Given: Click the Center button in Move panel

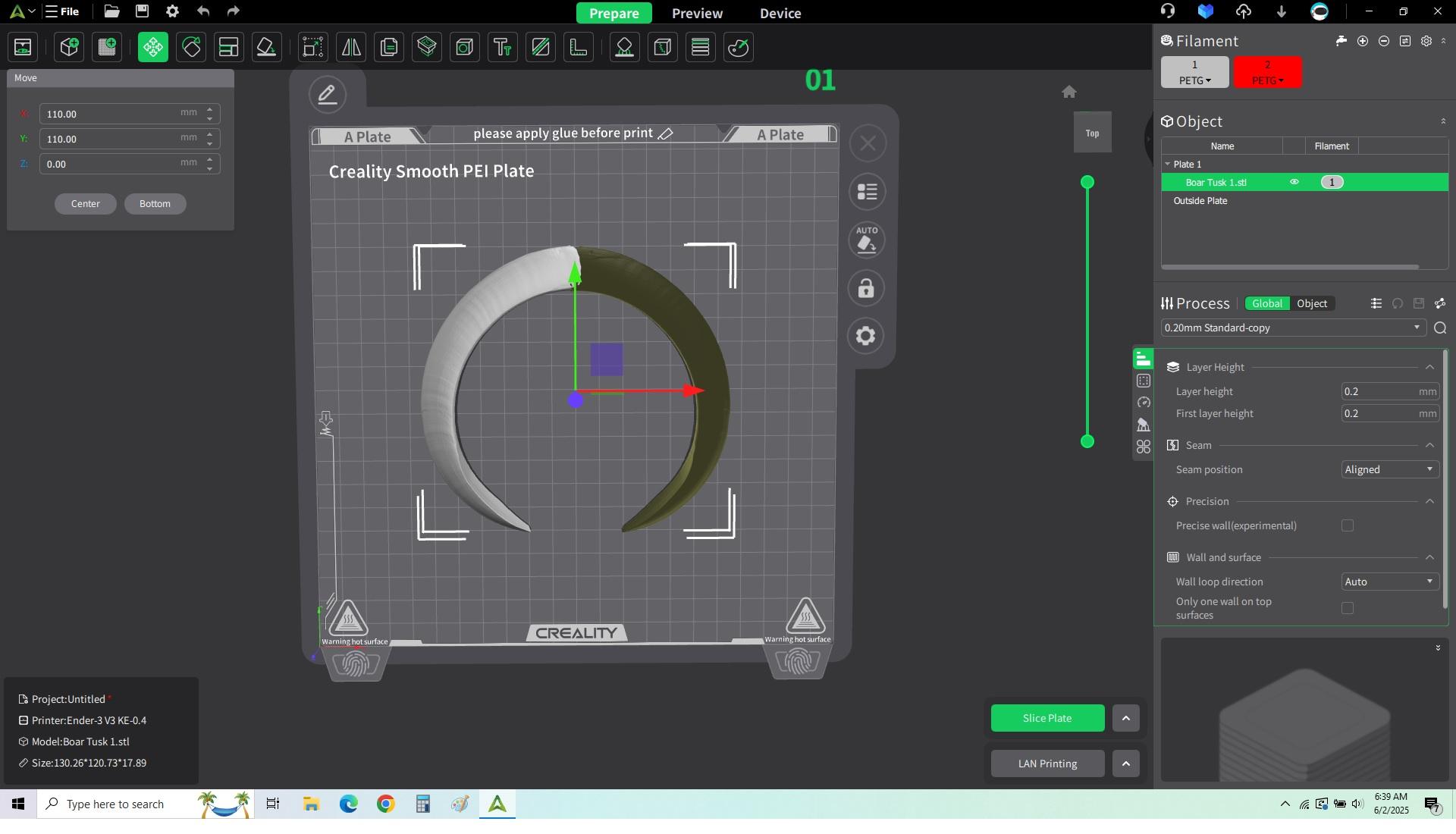Looking at the screenshot, I should 85,204.
